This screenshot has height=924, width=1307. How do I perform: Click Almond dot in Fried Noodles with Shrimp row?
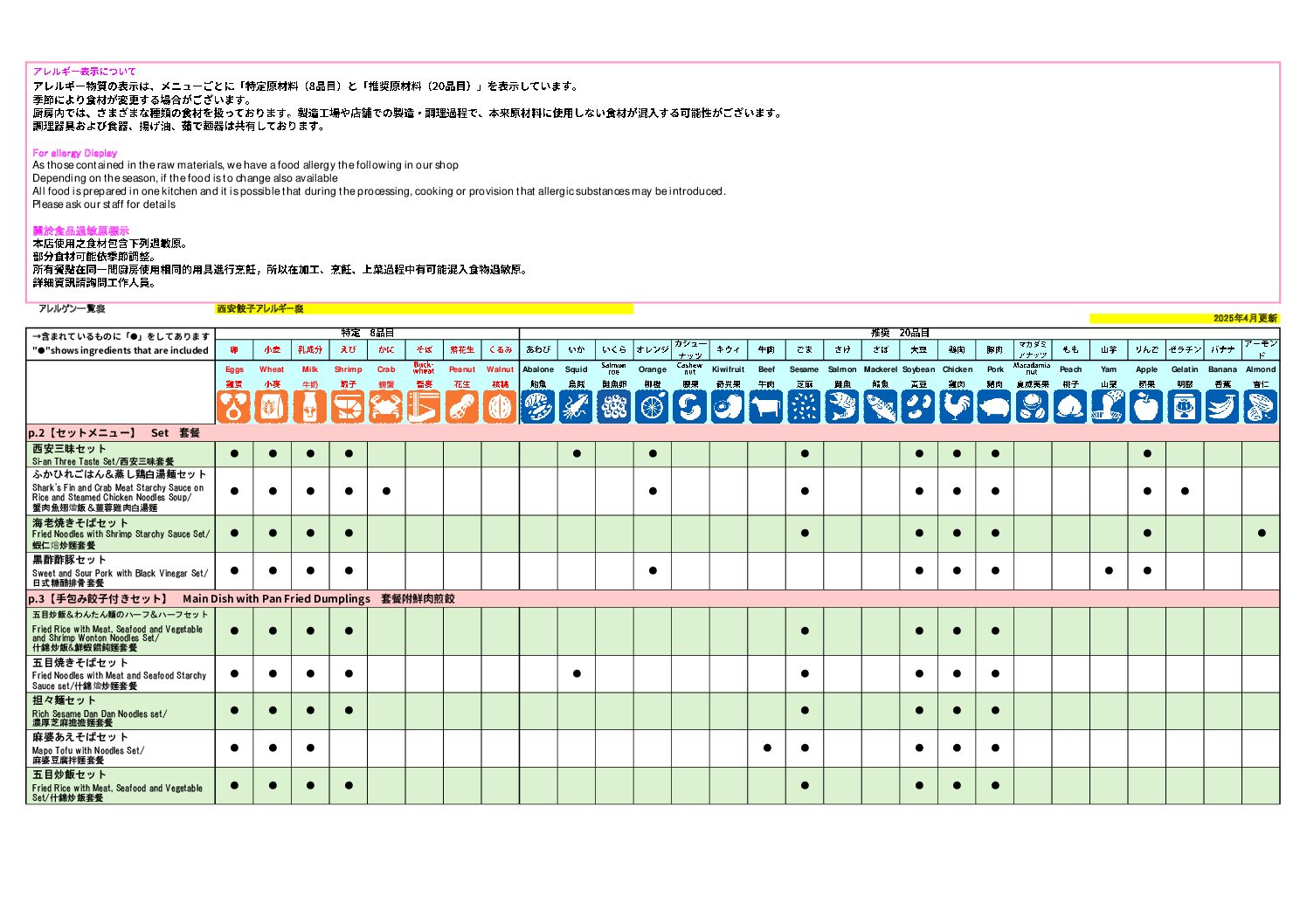point(1261,533)
